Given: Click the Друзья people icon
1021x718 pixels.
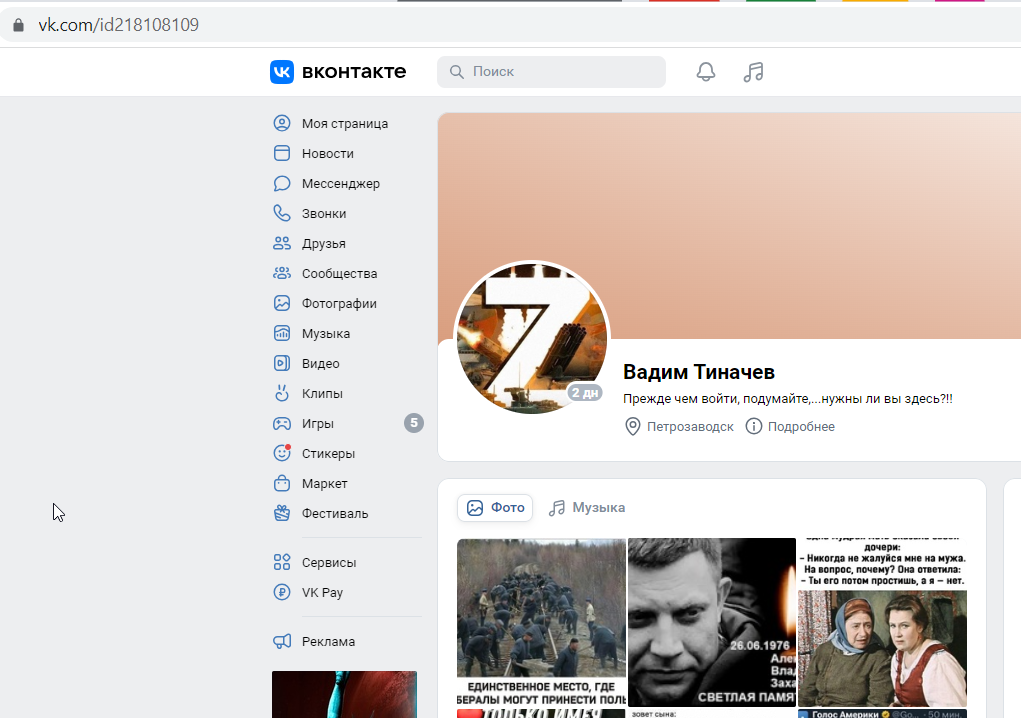Looking at the screenshot, I should pos(282,243).
